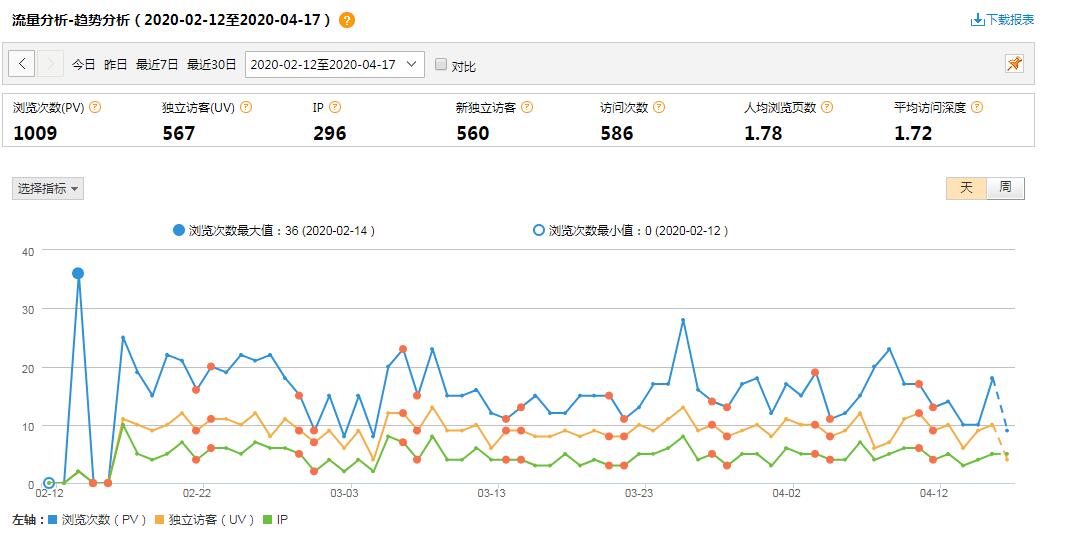Go to previous date period arrow

[23, 64]
